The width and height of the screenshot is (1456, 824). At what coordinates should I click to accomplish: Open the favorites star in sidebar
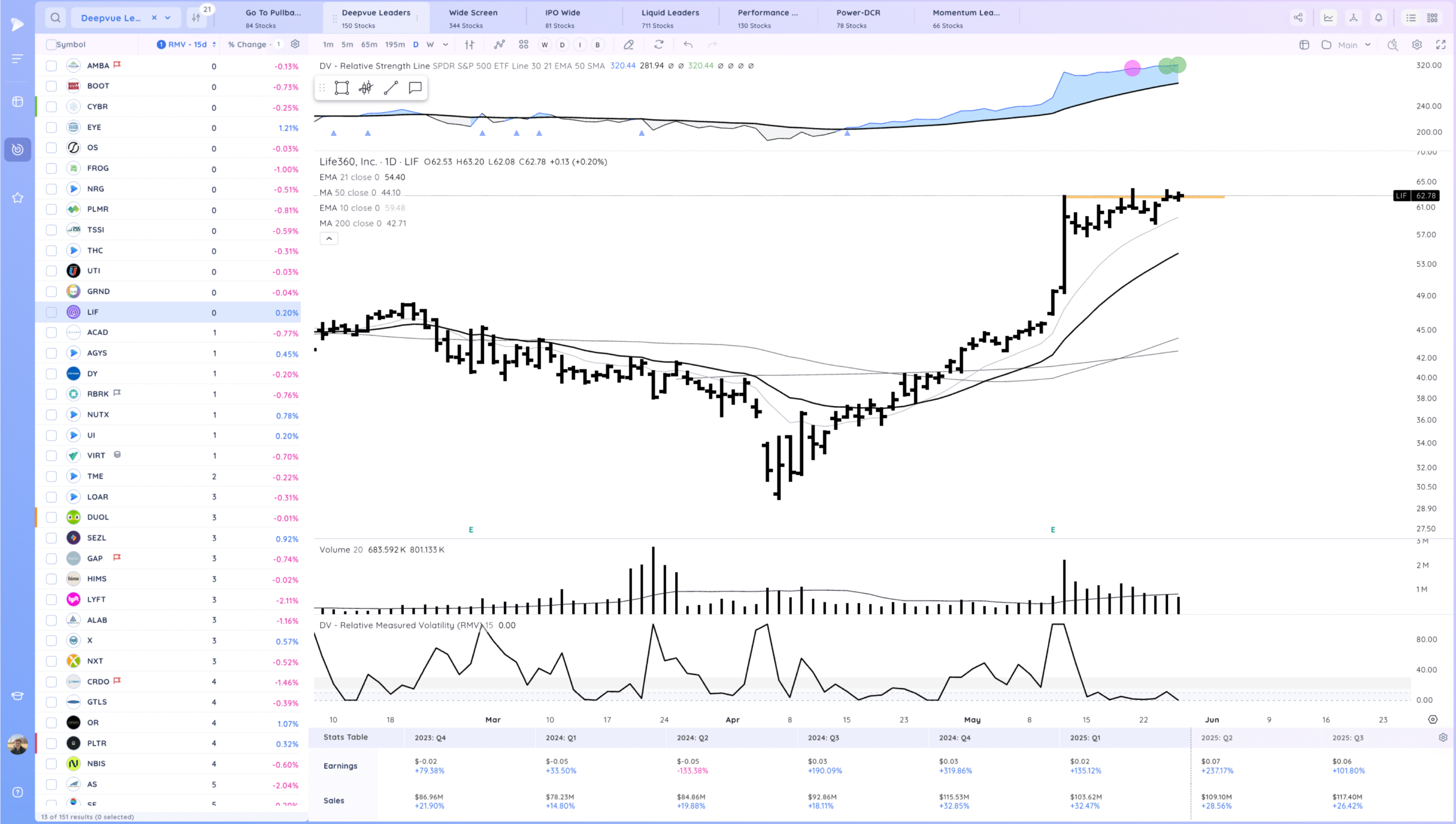(18, 197)
